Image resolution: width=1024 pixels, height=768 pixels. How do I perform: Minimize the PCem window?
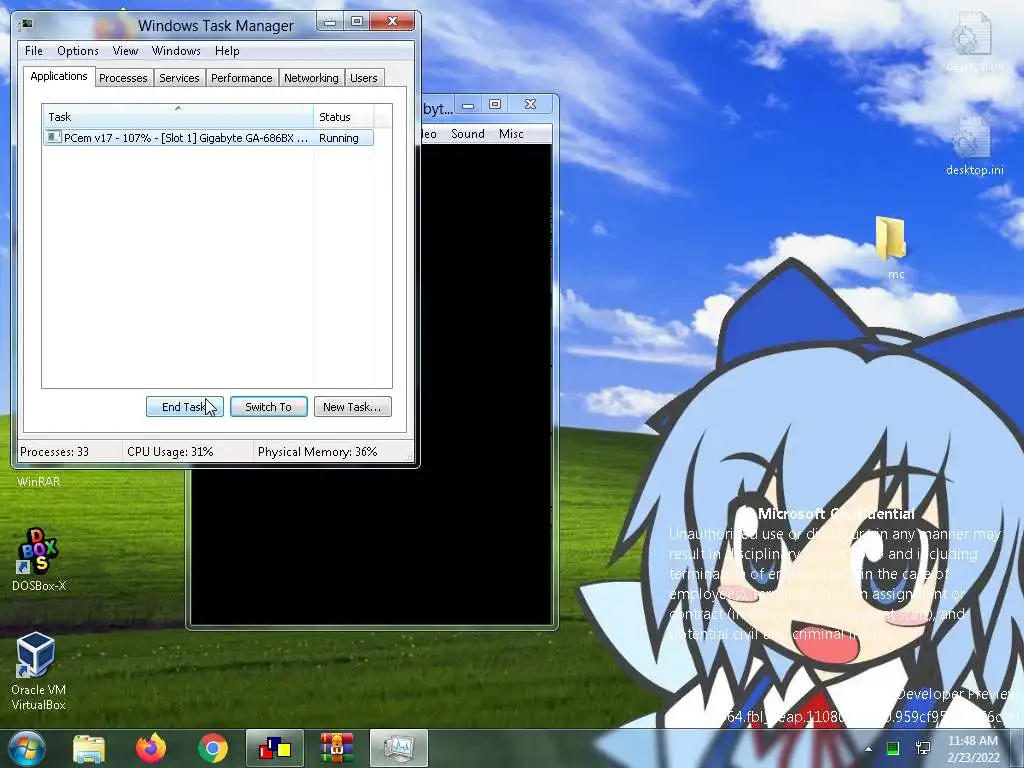pos(468,105)
